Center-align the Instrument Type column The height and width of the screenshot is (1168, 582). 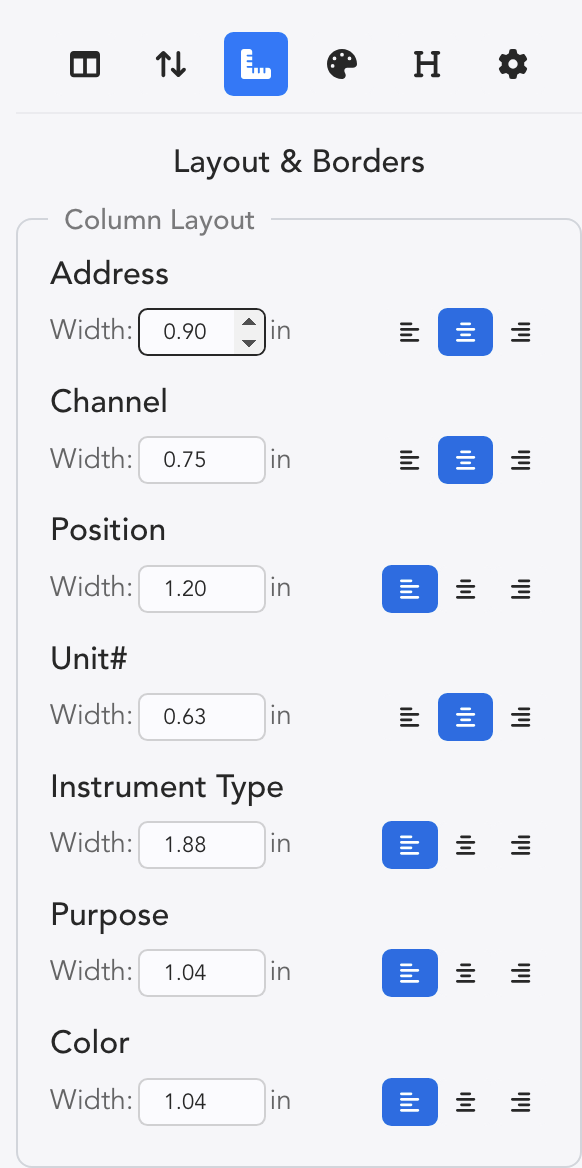point(466,845)
